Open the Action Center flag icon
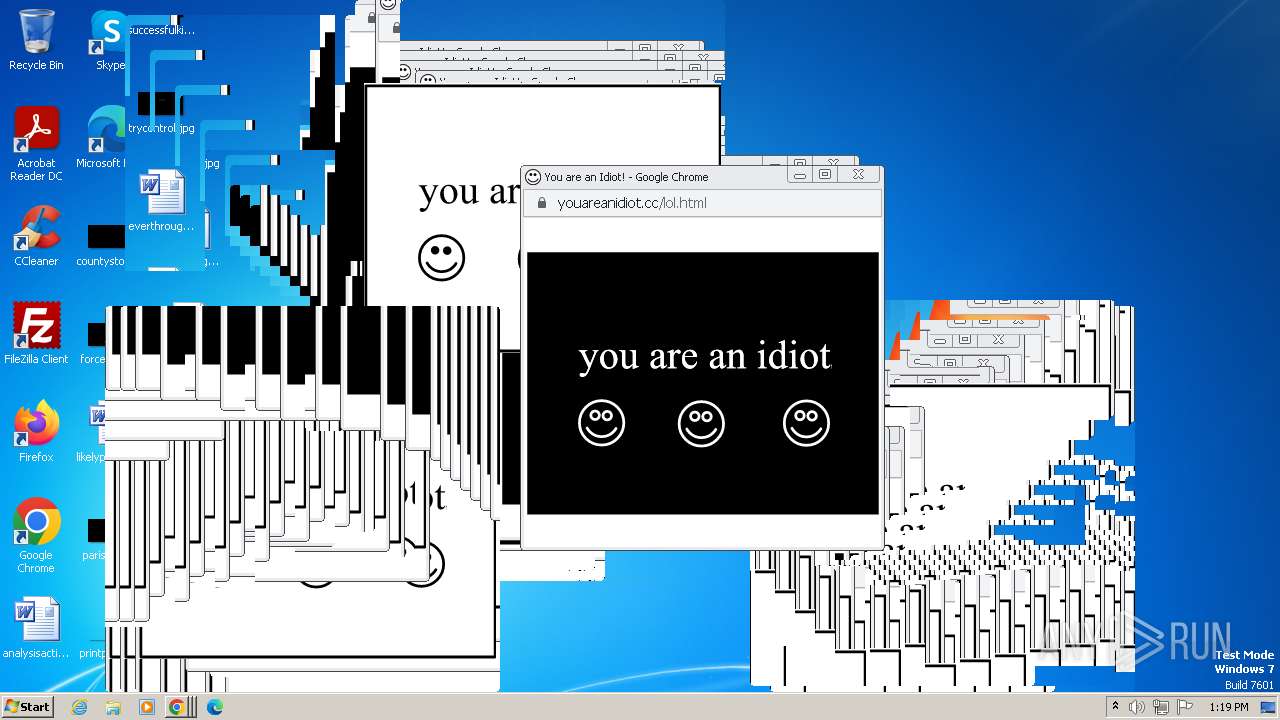This screenshot has width=1280, height=720. click(1185, 707)
